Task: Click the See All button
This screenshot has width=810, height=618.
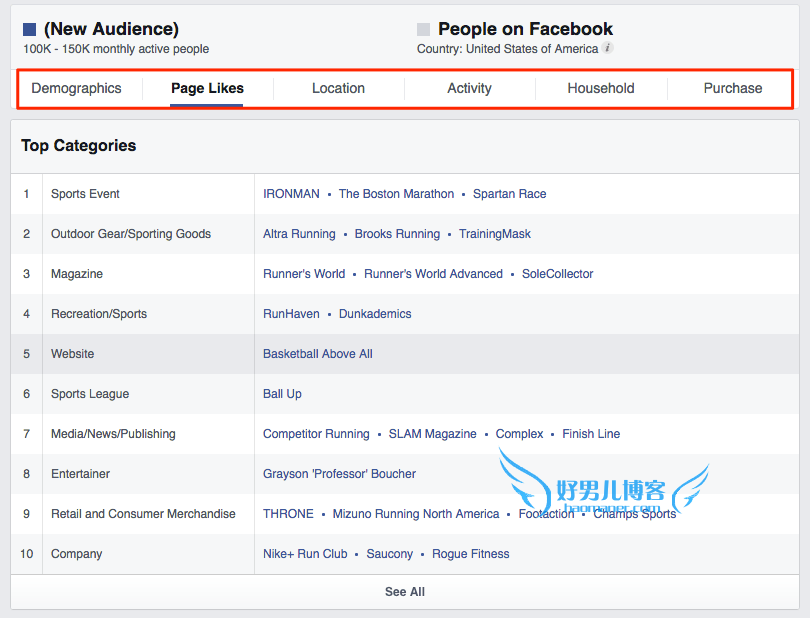Action: click(405, 592)
